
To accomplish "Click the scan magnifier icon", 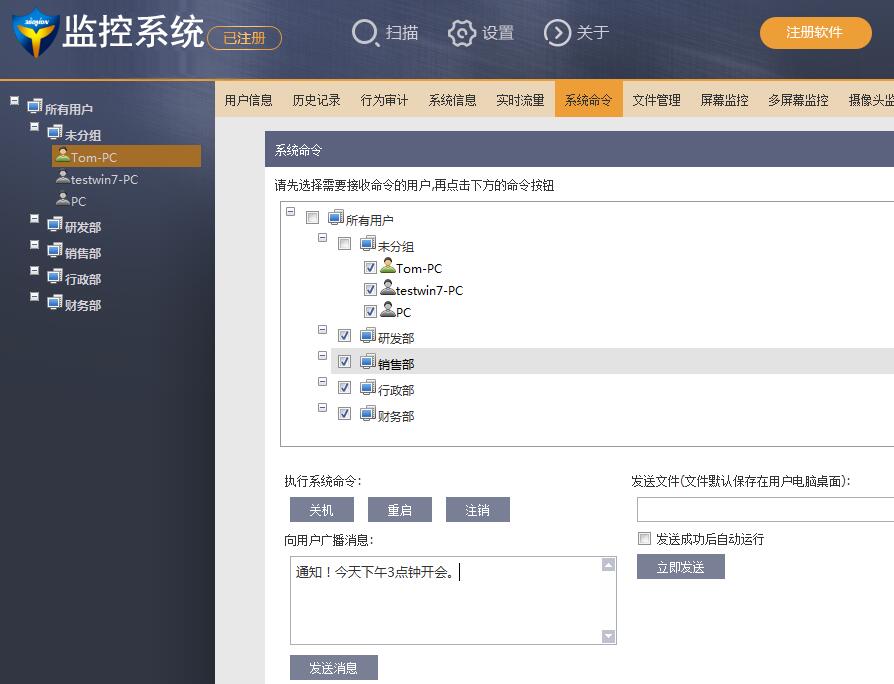I will (366, 33).
